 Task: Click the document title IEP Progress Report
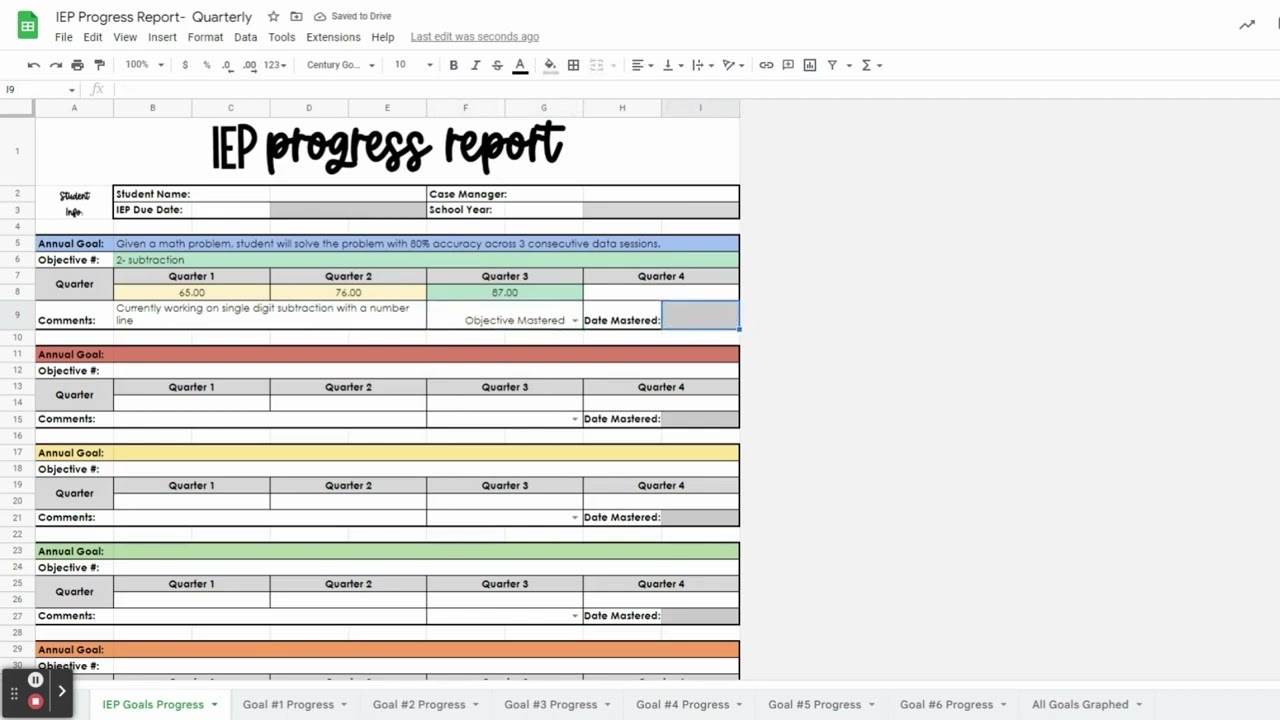click(x=154, y=17)
